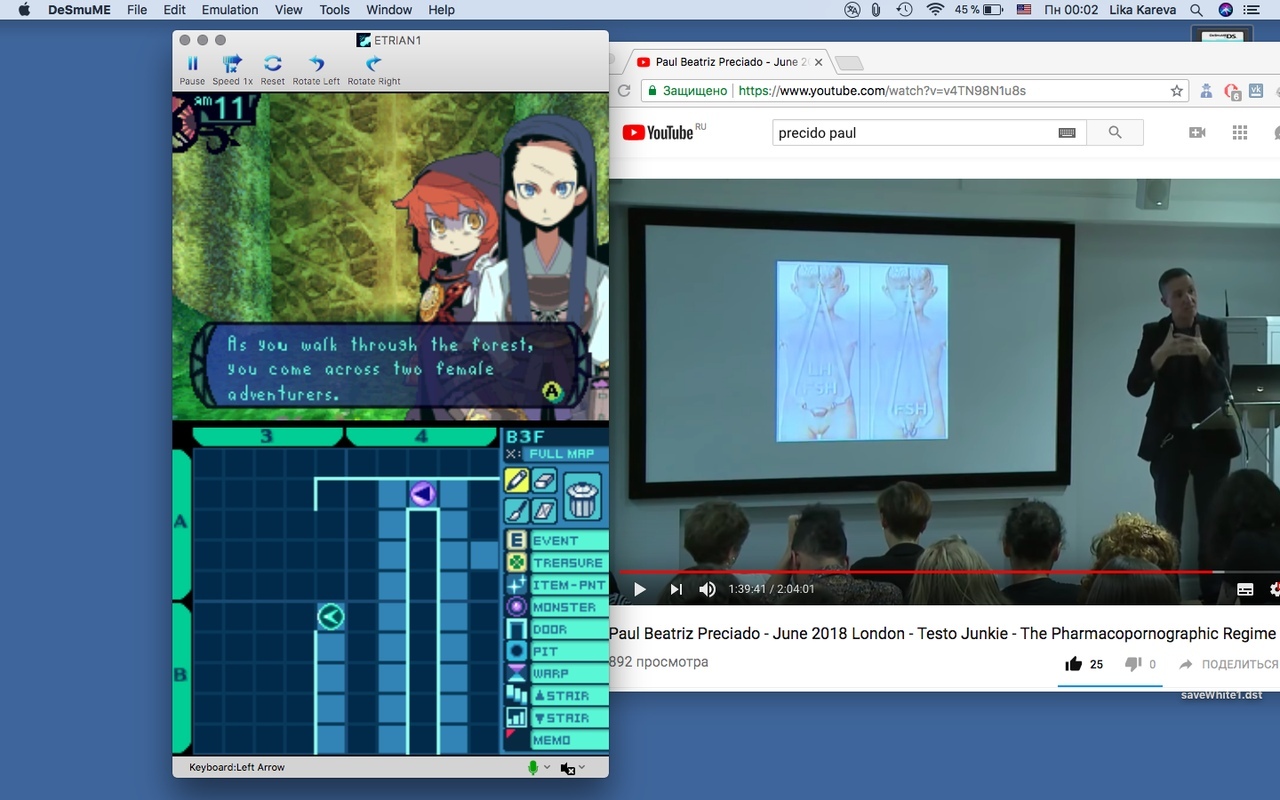This screenshot has width=1280, height=800.
Task: Open the Edit menu
Action: click(x=175, y=10)
